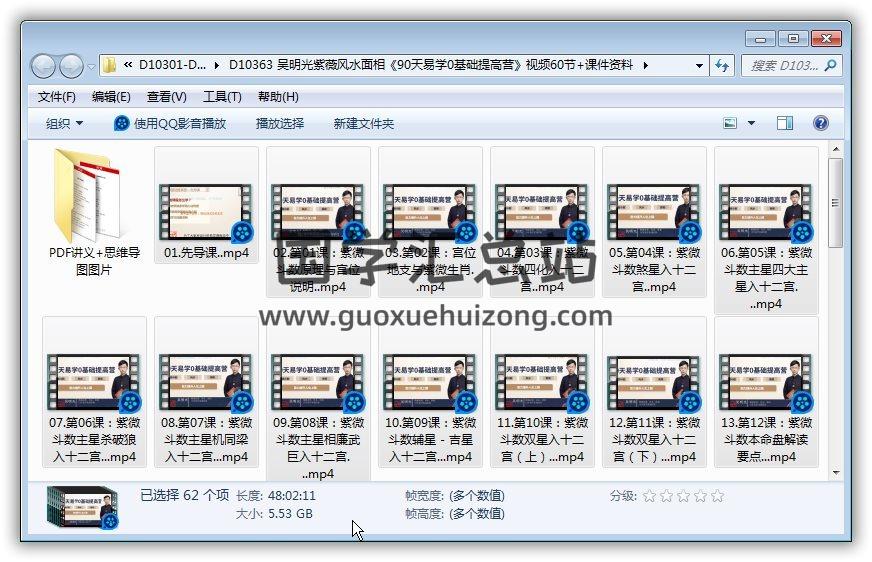Select video thumbnail 12.第11课 紫微斗数双星入十二宫(下)
This screenshot has height=562, width=872.
[x=654, y=382]
